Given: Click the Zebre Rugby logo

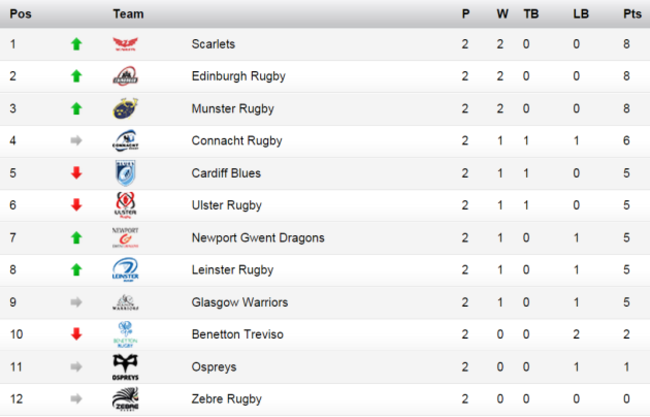Looking at the screenshot, I should pyautogui.click(x=126, y=399).
